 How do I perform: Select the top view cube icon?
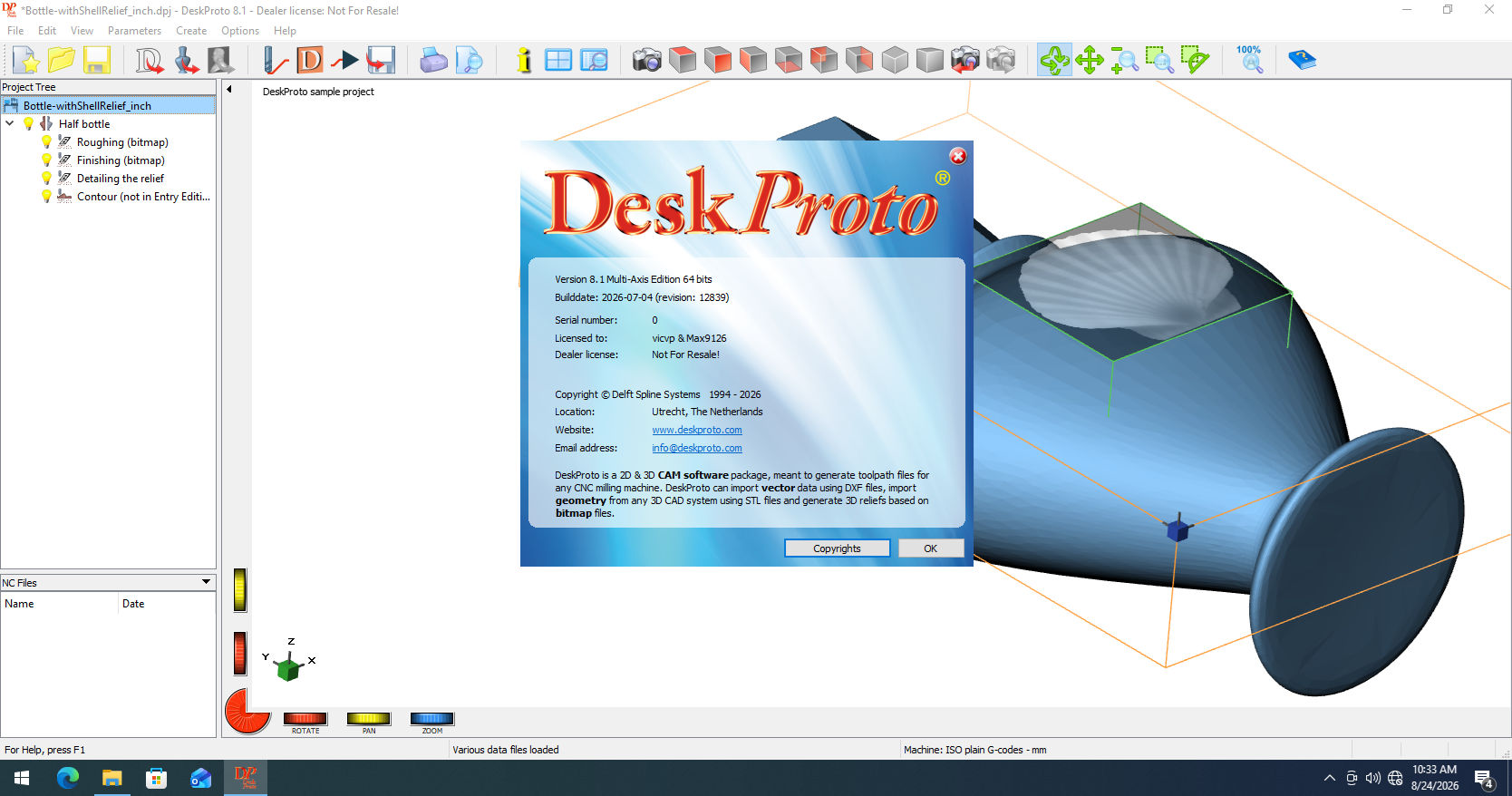pyautogui.click(x=683, y=61)
